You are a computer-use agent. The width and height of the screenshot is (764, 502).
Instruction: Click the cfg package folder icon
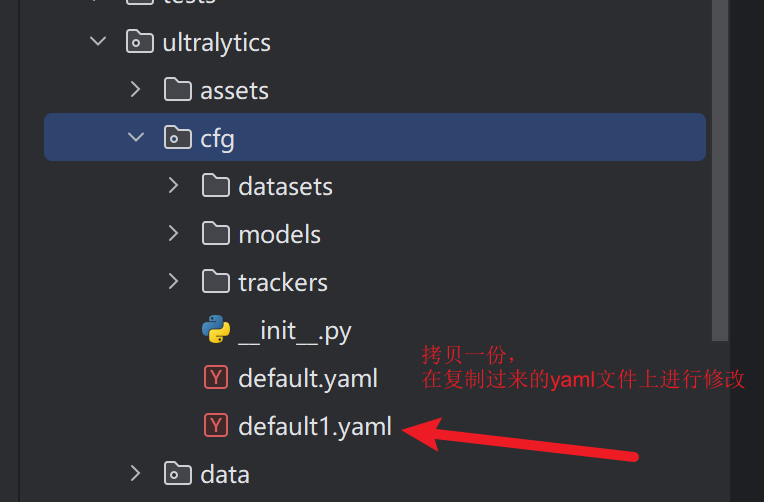tap(178, 137)
